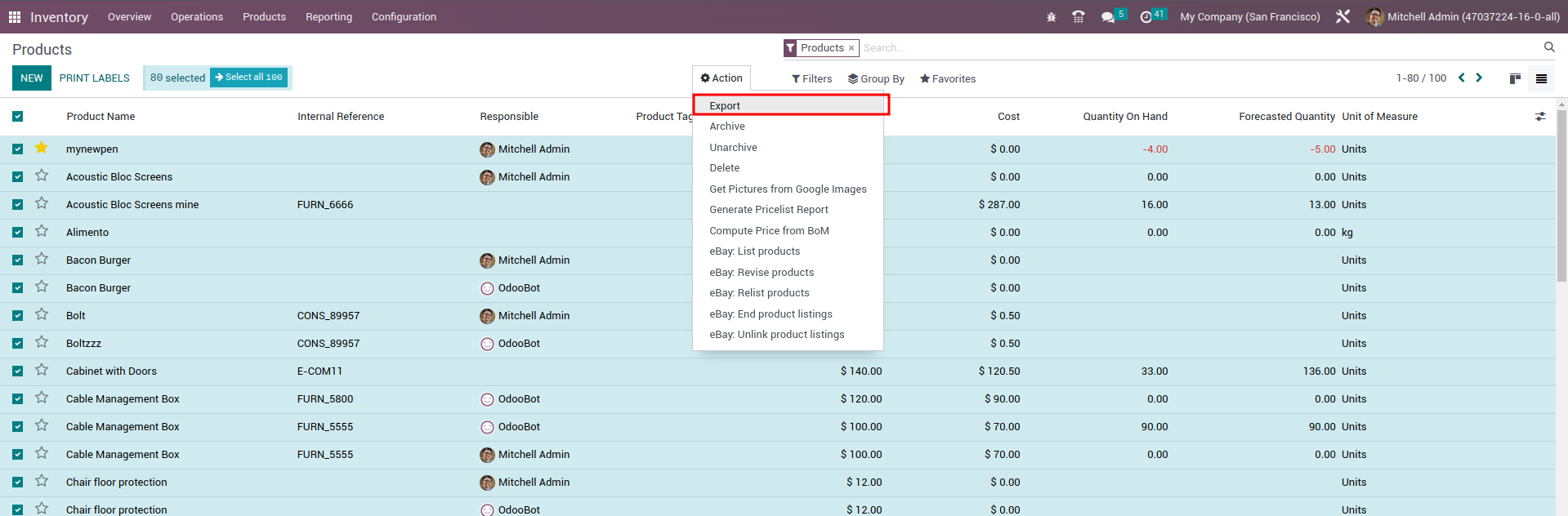Click the vertical scrollbar thumb
This screenshot has height=516, width=1568.
1561,196
